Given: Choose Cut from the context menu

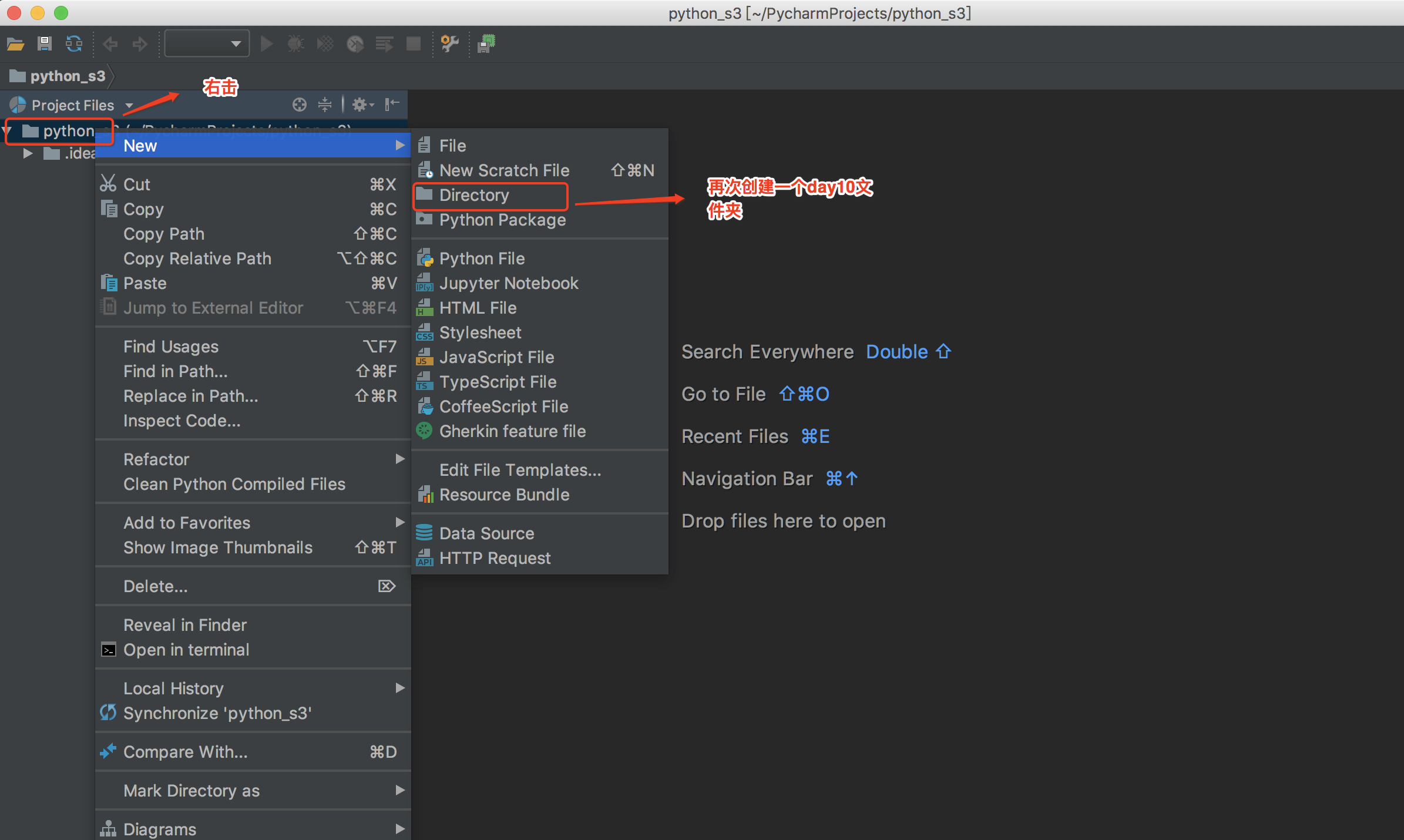Looking at the screenshot, I should pos(253,184).
